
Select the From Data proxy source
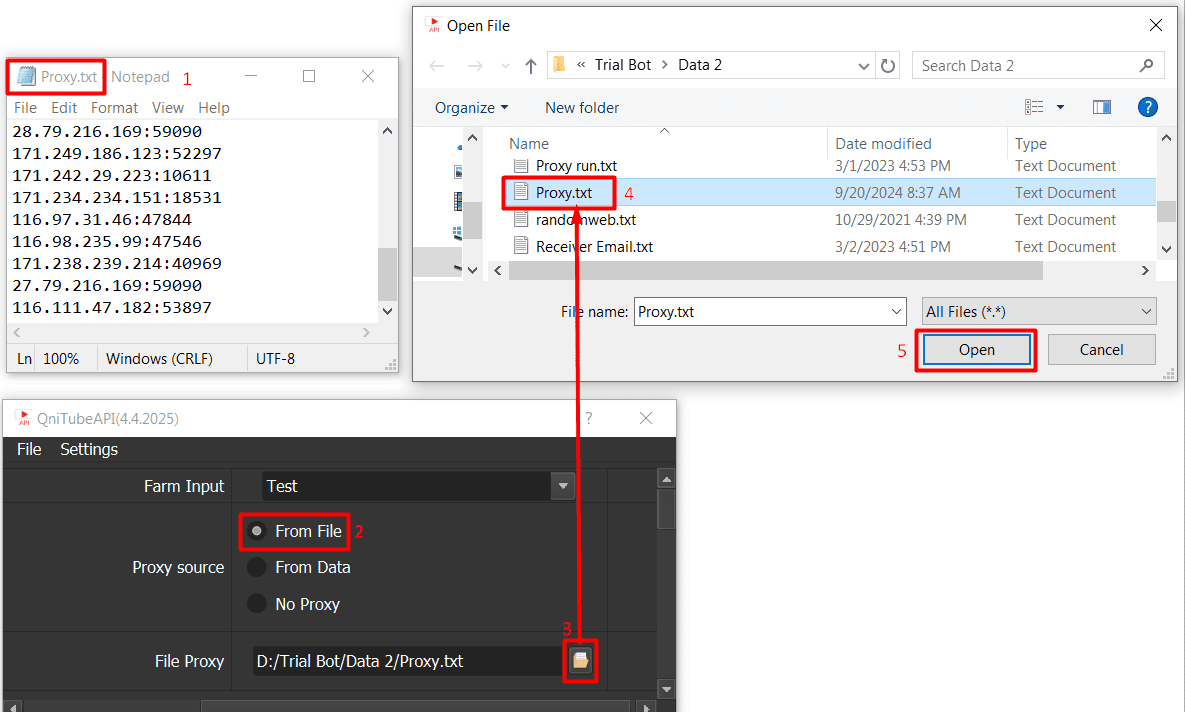(x=257, y=567)
